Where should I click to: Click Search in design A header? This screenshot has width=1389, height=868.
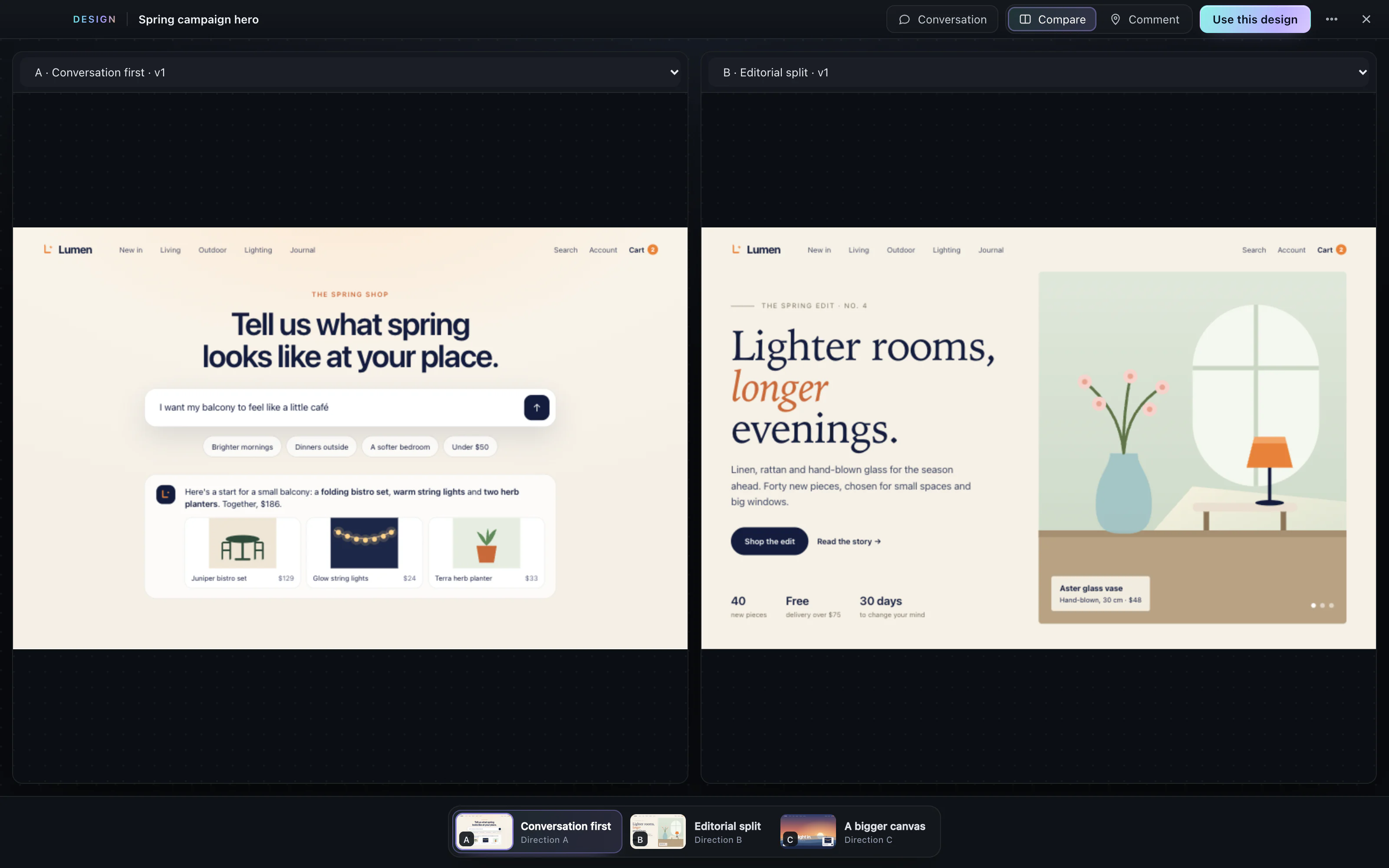point(565,250)
